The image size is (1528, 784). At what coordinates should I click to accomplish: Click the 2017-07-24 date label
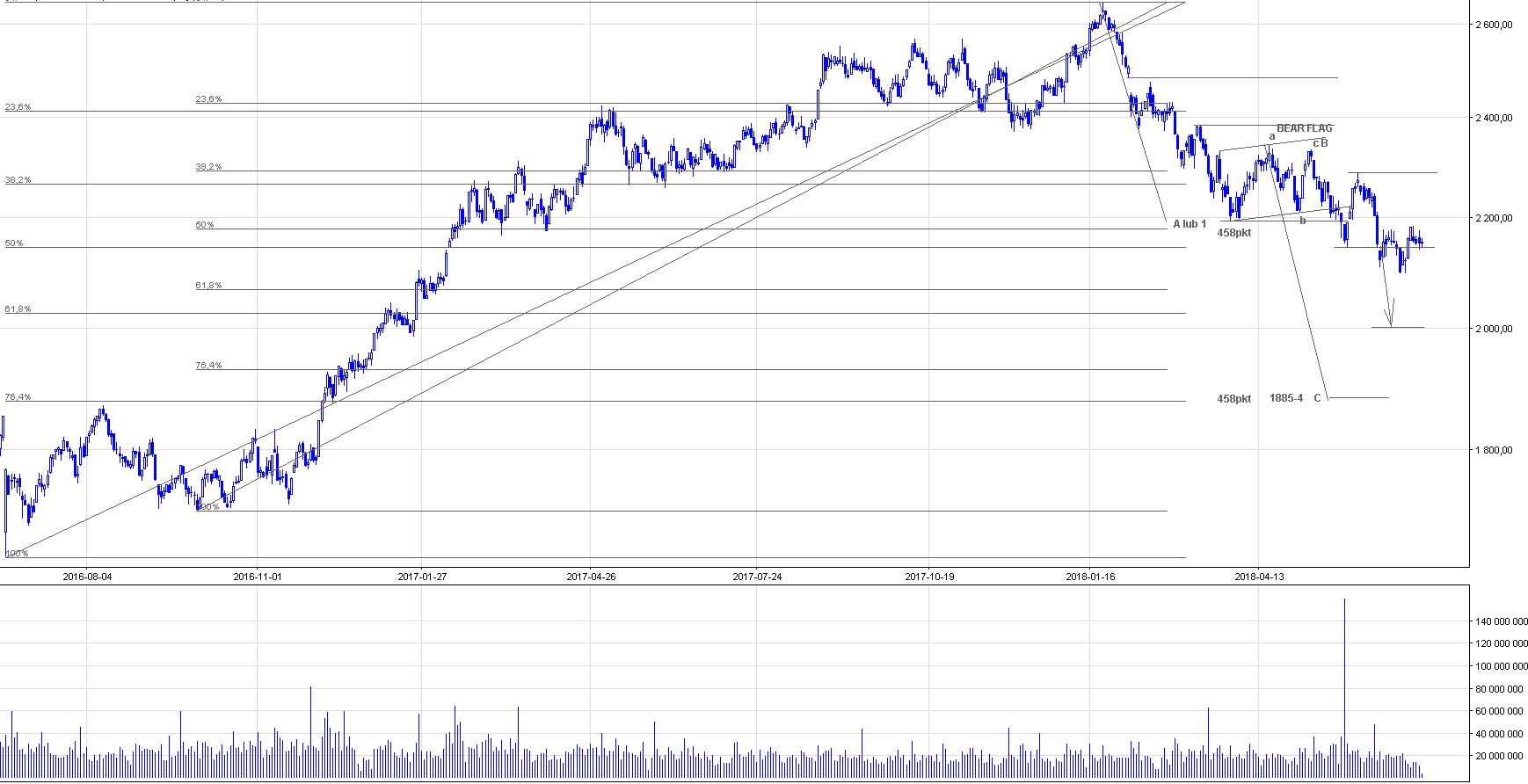[757, 577]
